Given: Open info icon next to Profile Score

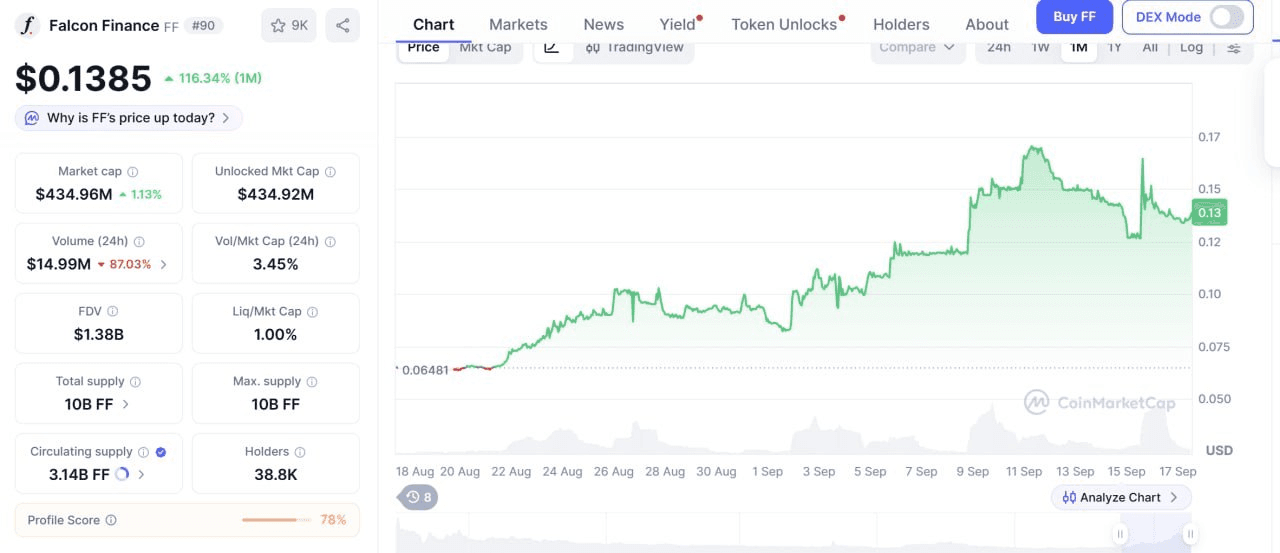Looking at the screenshot, I should click(x=111, y=520).
